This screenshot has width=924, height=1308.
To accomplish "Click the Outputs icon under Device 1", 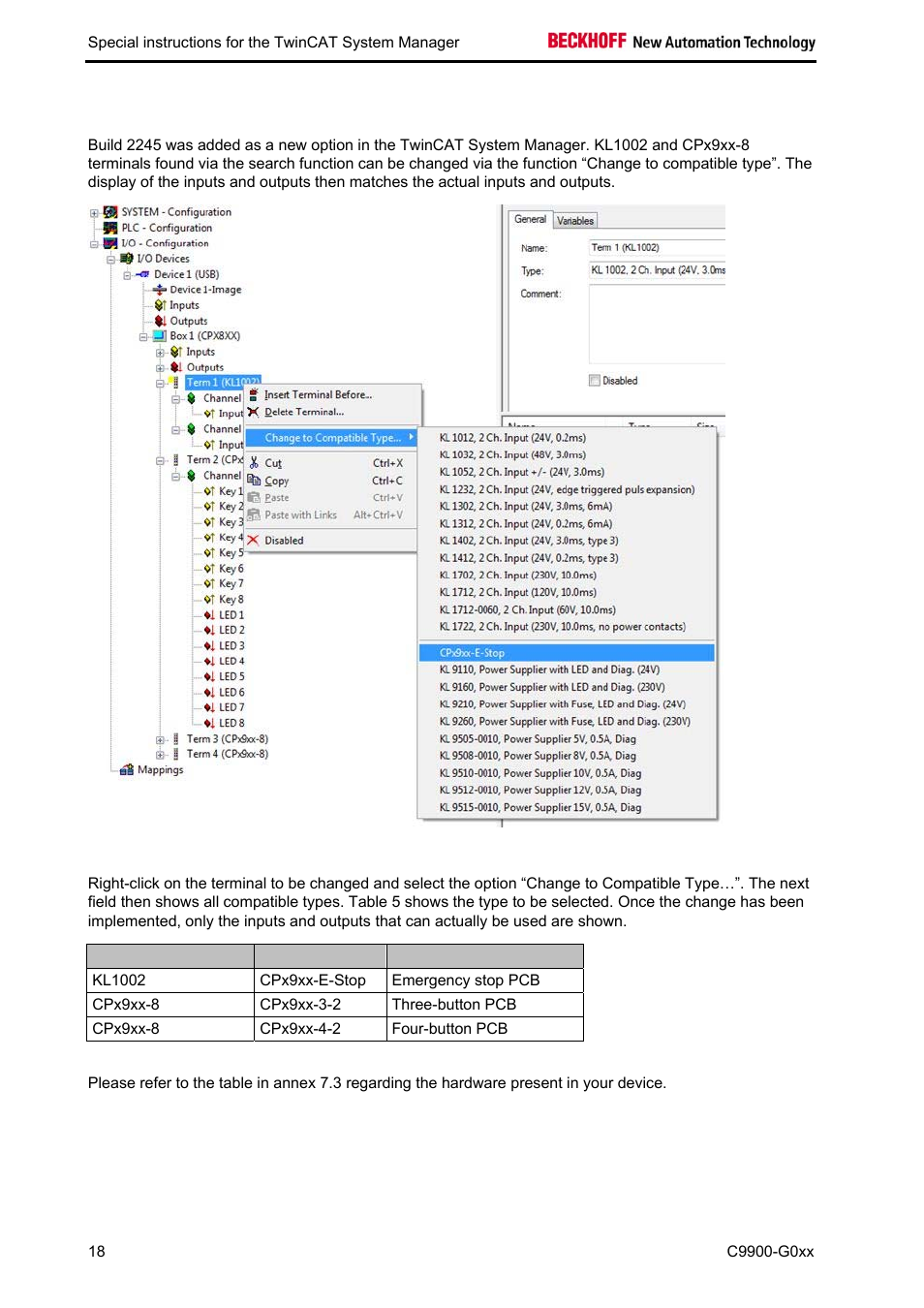I will pos(160,321).
